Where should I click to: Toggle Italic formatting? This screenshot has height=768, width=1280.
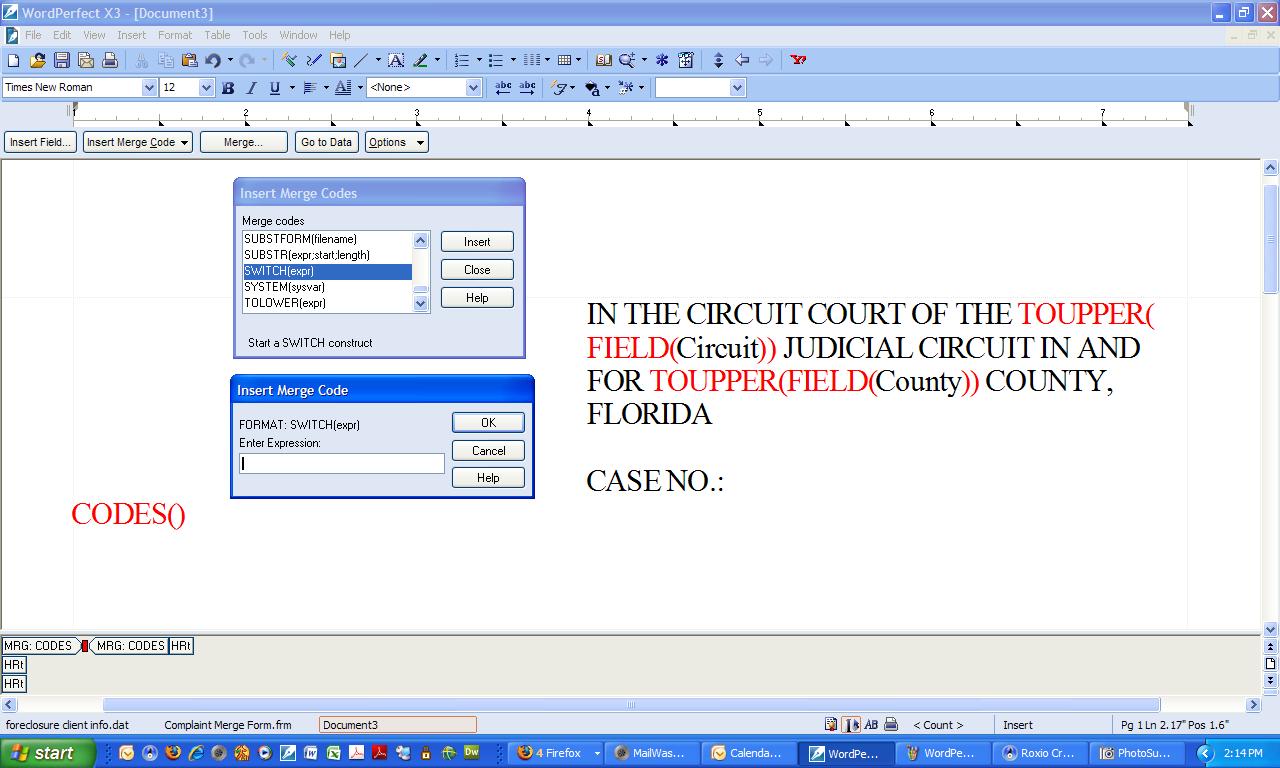[x=251, y=88]
